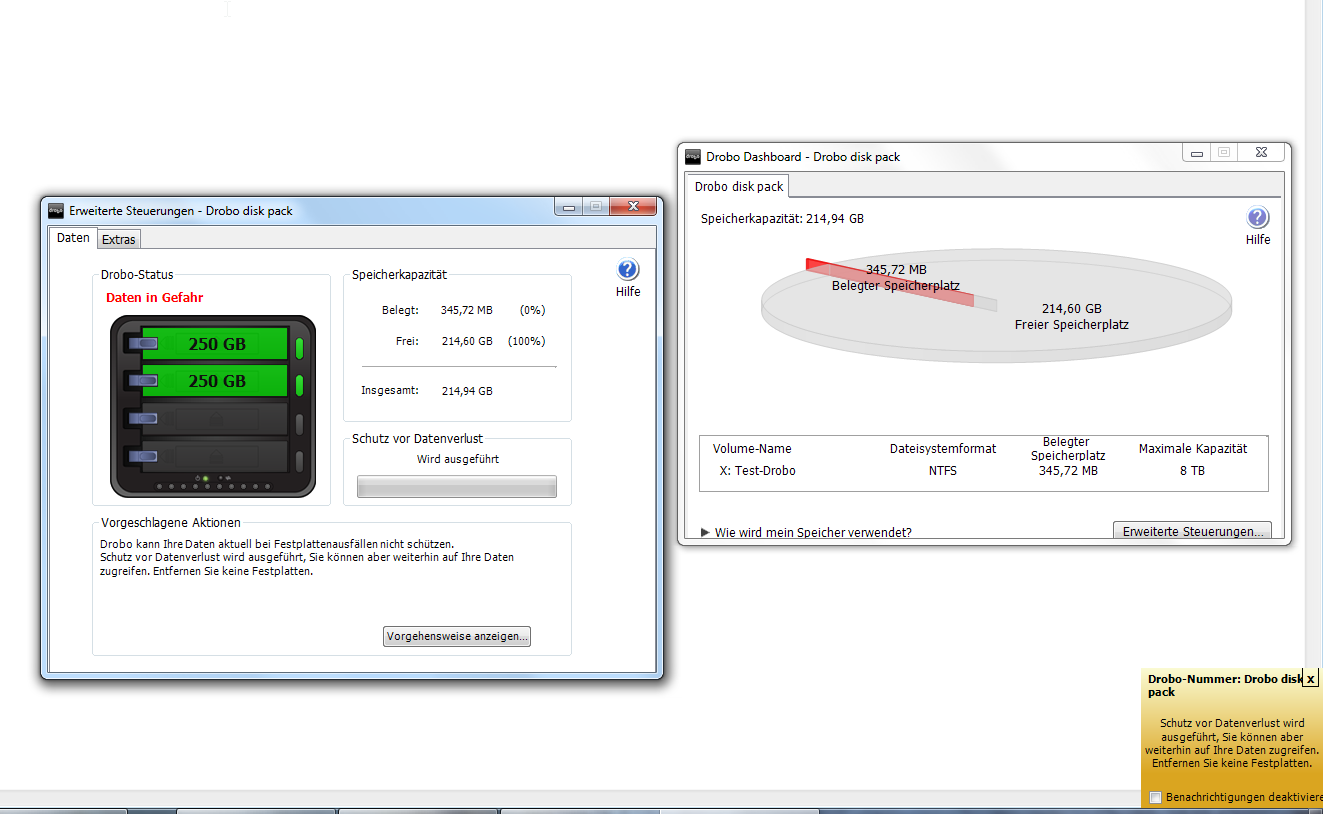1323x814 pixels.
Task: Dismiss the Drobo-Nummer notification popup
Action: 1310,678
